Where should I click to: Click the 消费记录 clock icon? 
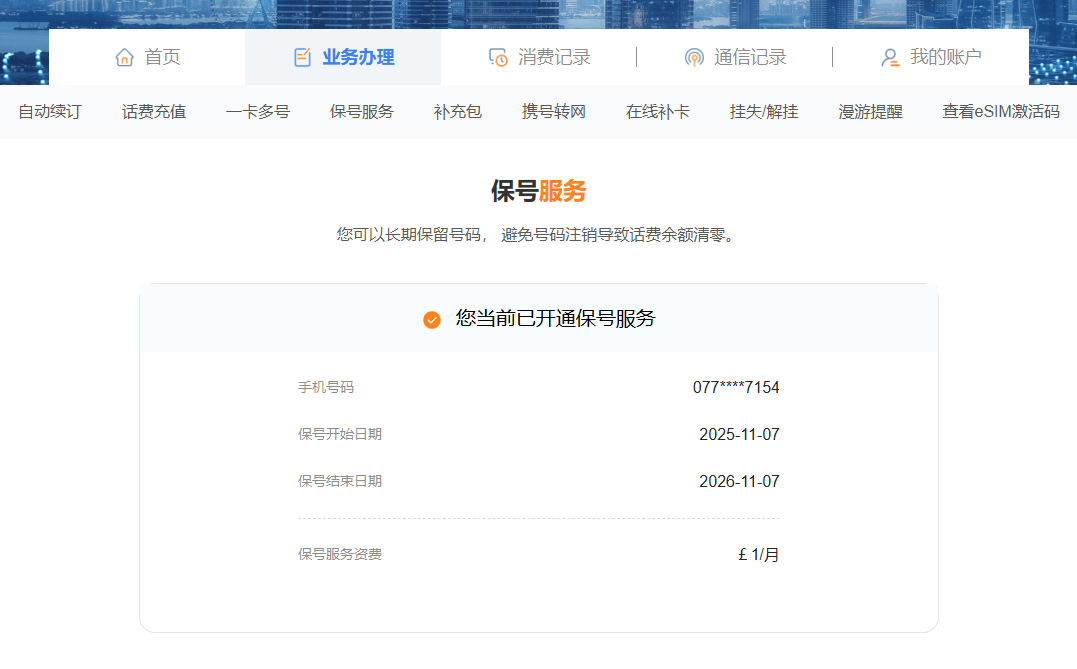coord(498,57)
